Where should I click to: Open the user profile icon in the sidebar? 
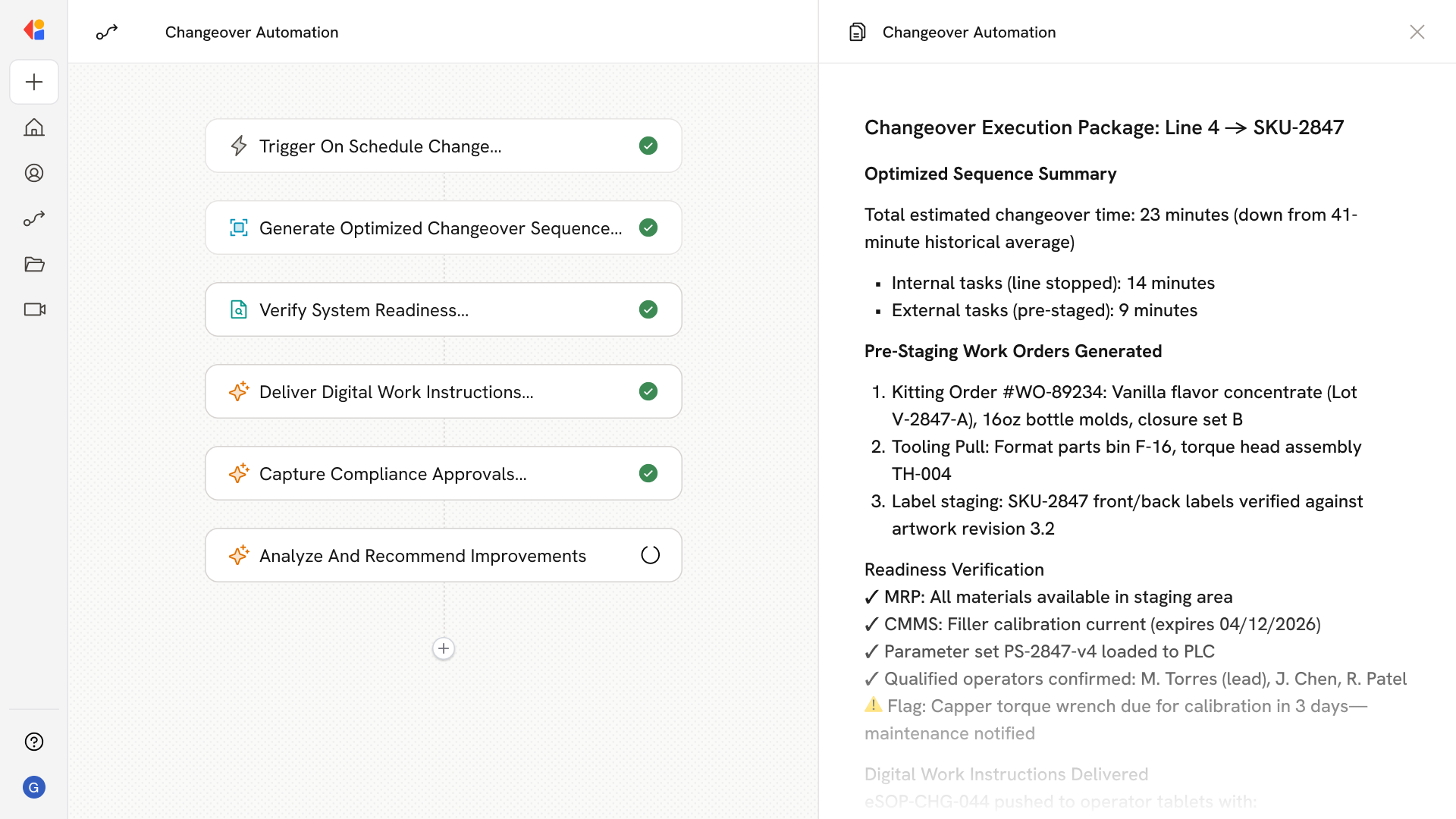(34, 173)
